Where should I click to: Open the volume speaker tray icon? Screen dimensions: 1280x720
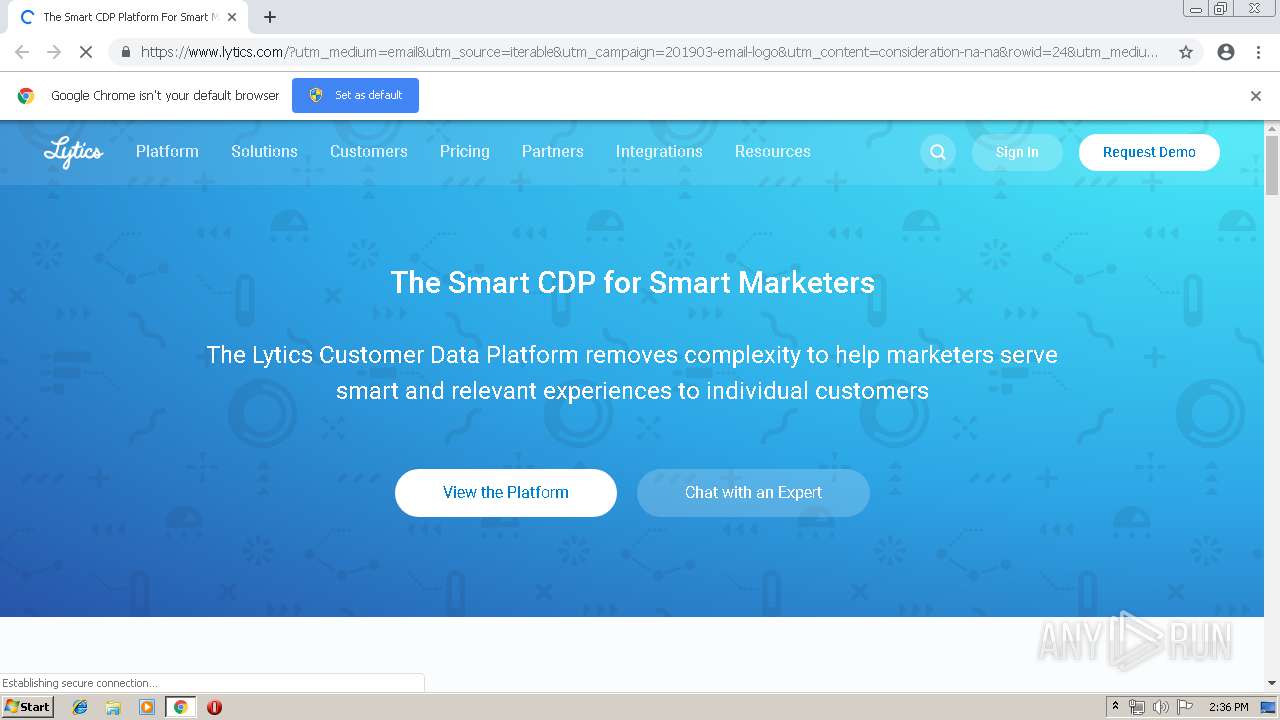[1160, 707]
